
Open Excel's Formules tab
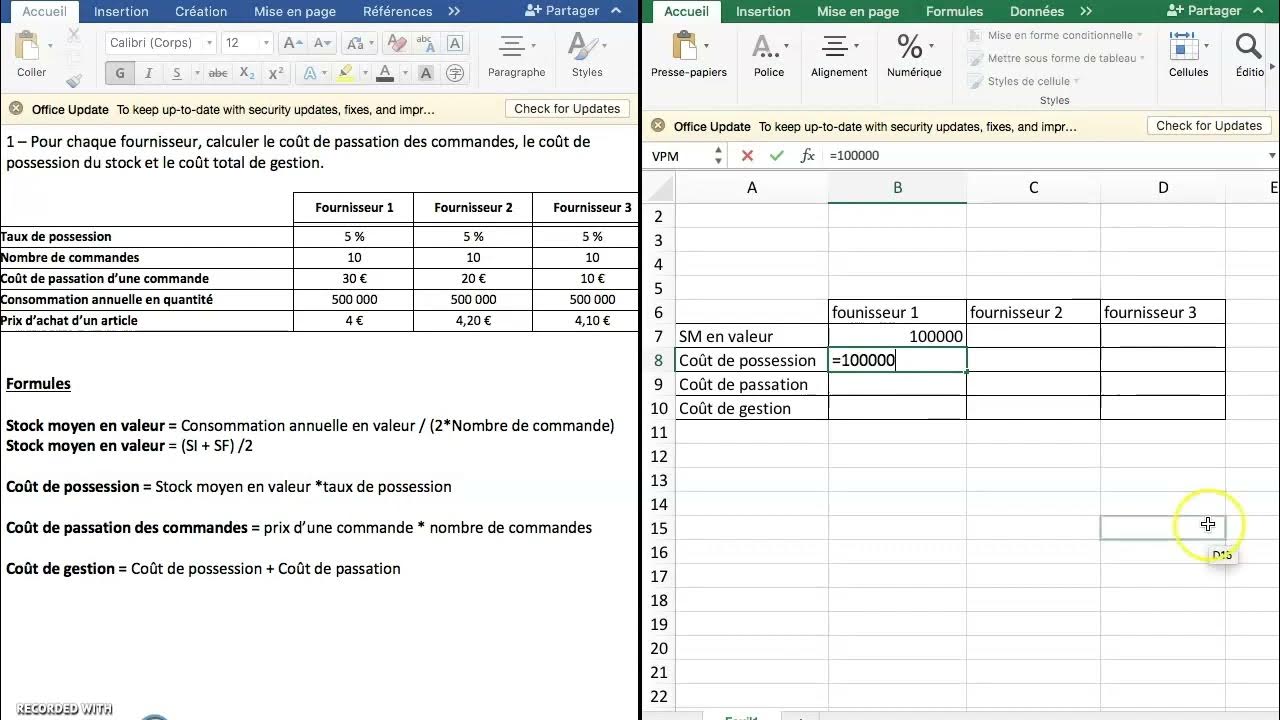tap(954, 11)
